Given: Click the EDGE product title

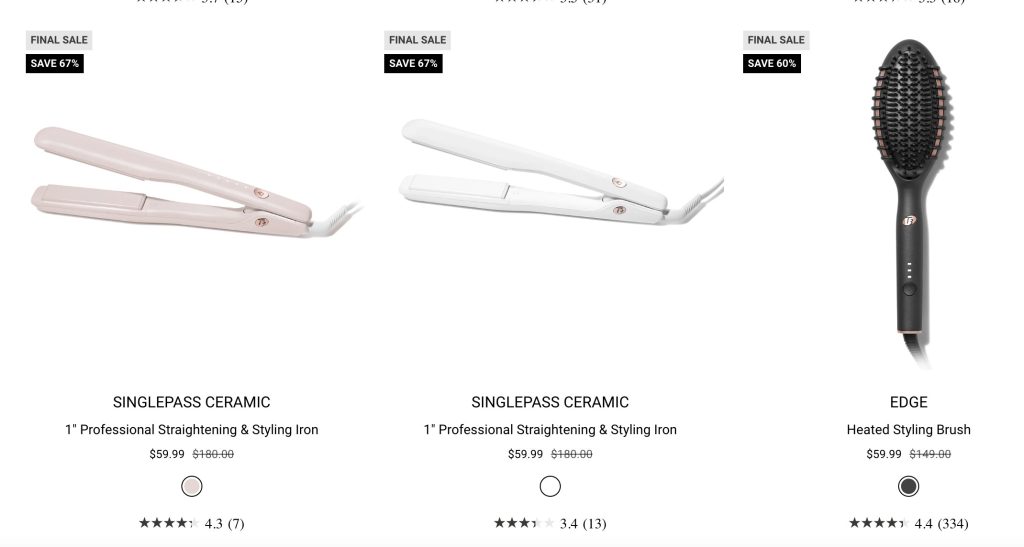Looking at the screenshot, I should tap(908, 402).
